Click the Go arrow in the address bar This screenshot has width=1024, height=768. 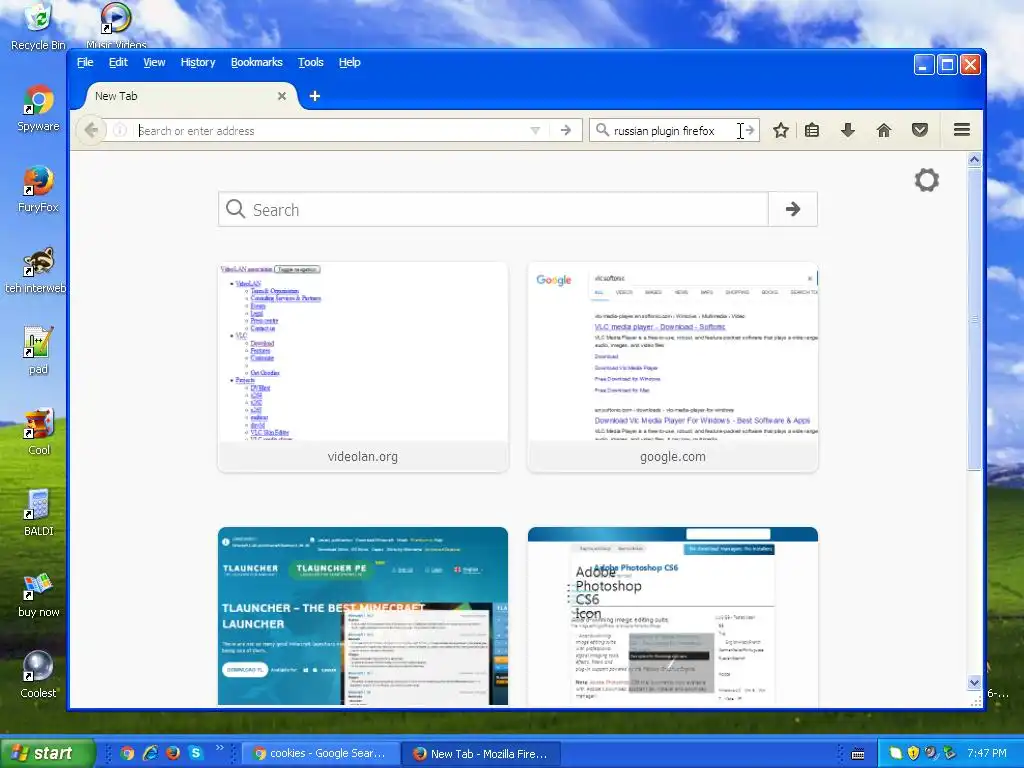(x=566, y=131)
